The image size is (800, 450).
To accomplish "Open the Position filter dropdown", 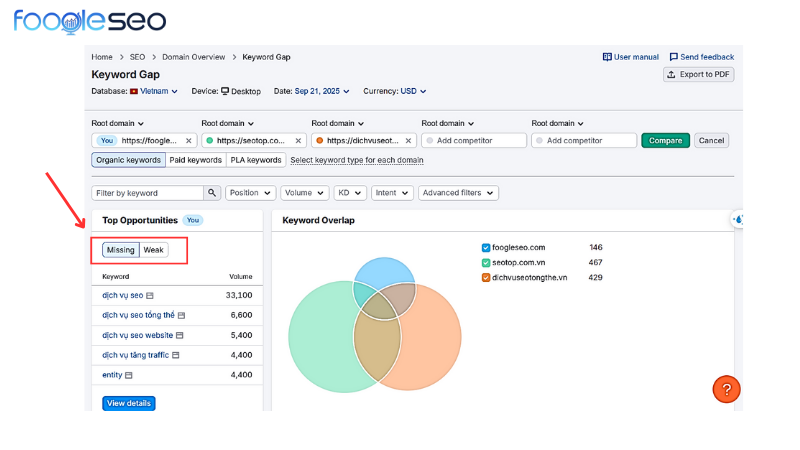I will [249, 193].
